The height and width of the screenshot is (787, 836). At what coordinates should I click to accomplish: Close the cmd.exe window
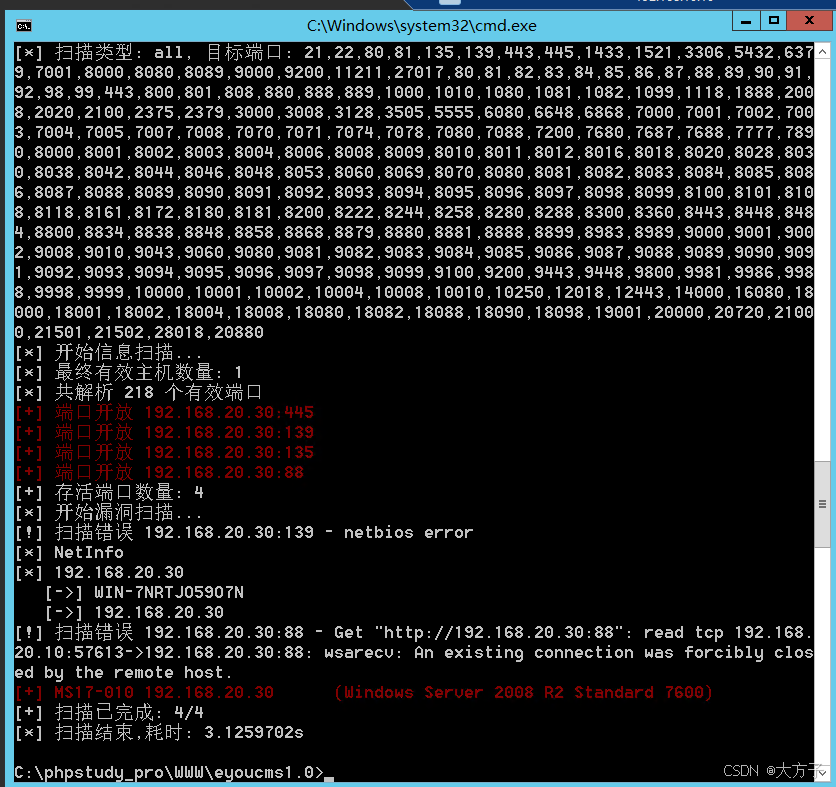tap(809, 21)
